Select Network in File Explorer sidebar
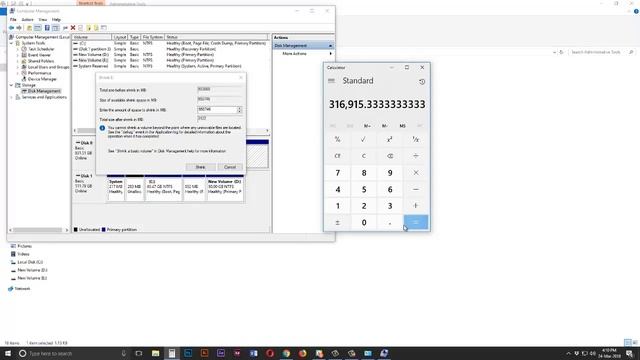This screenshot has height=360, width=640. coord(22,289)
